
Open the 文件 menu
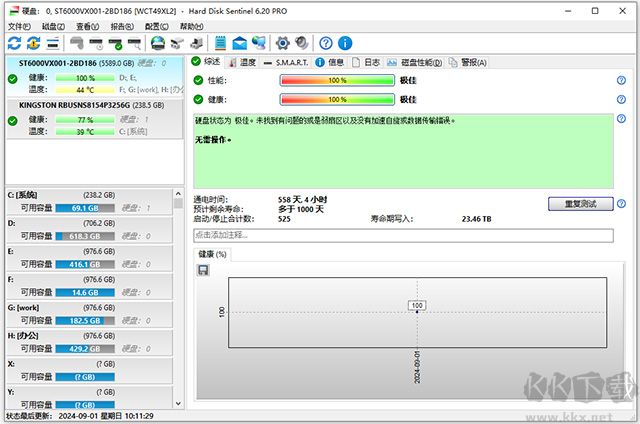[x=19, y=26]
